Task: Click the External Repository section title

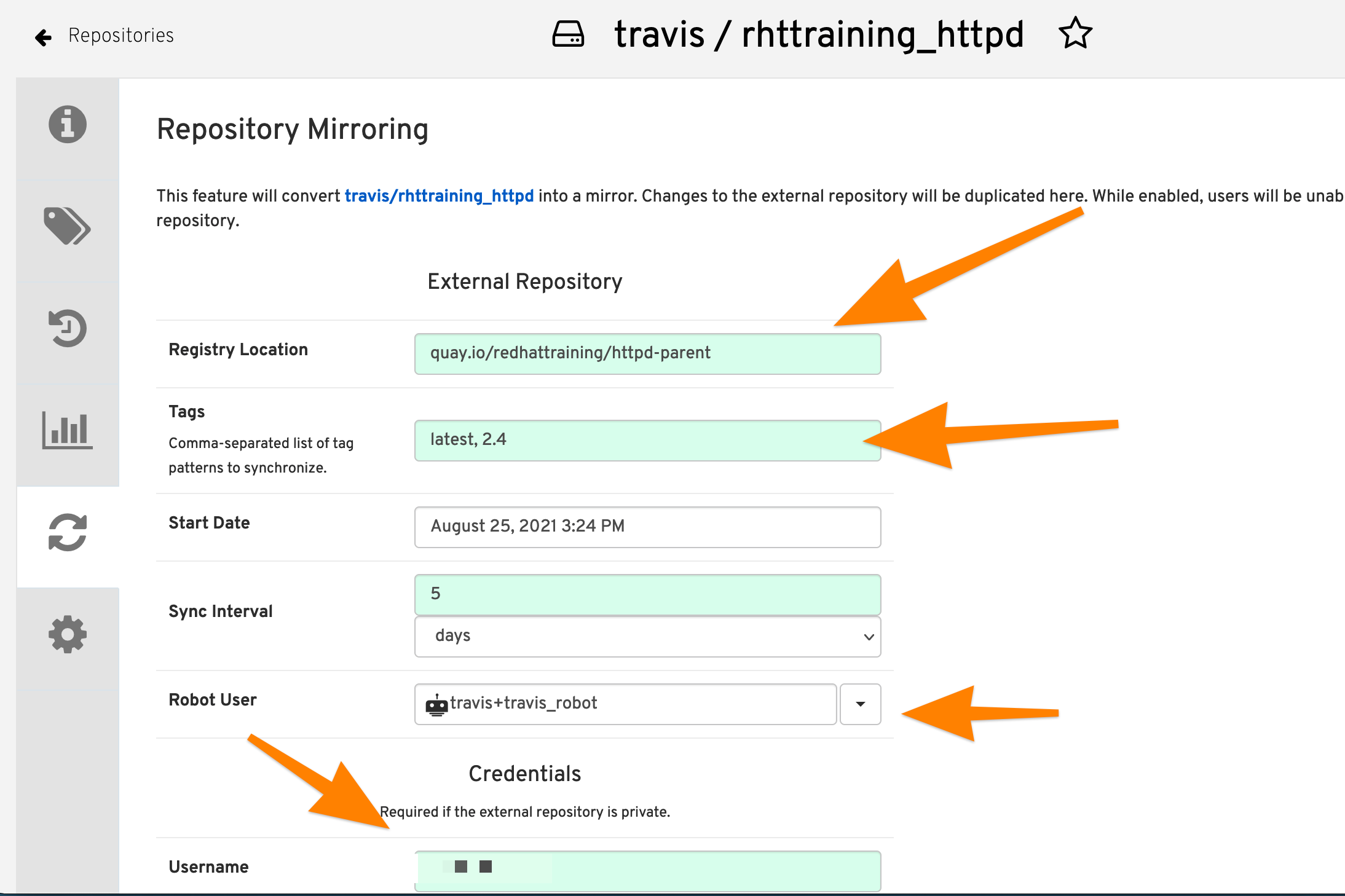Action: (x=525, y=281)
